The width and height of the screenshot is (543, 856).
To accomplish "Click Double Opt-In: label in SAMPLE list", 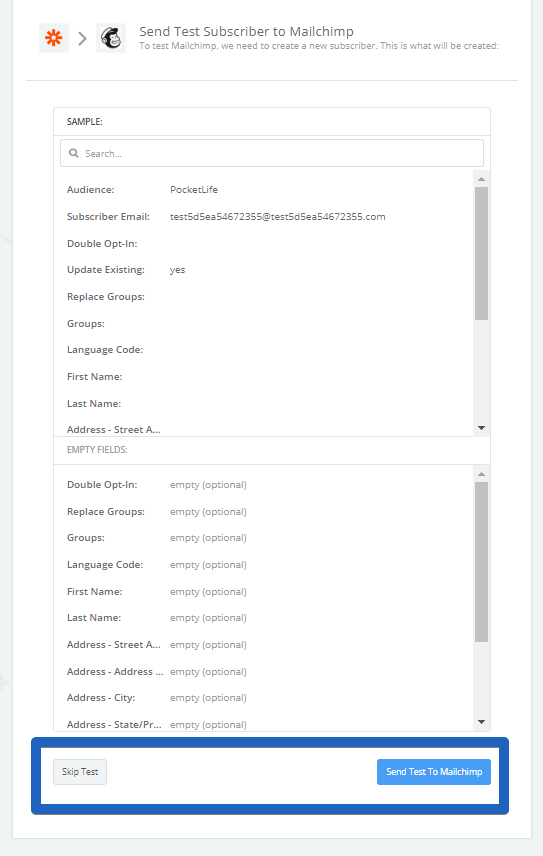I will pyautogui.click(x=102, y=243).
